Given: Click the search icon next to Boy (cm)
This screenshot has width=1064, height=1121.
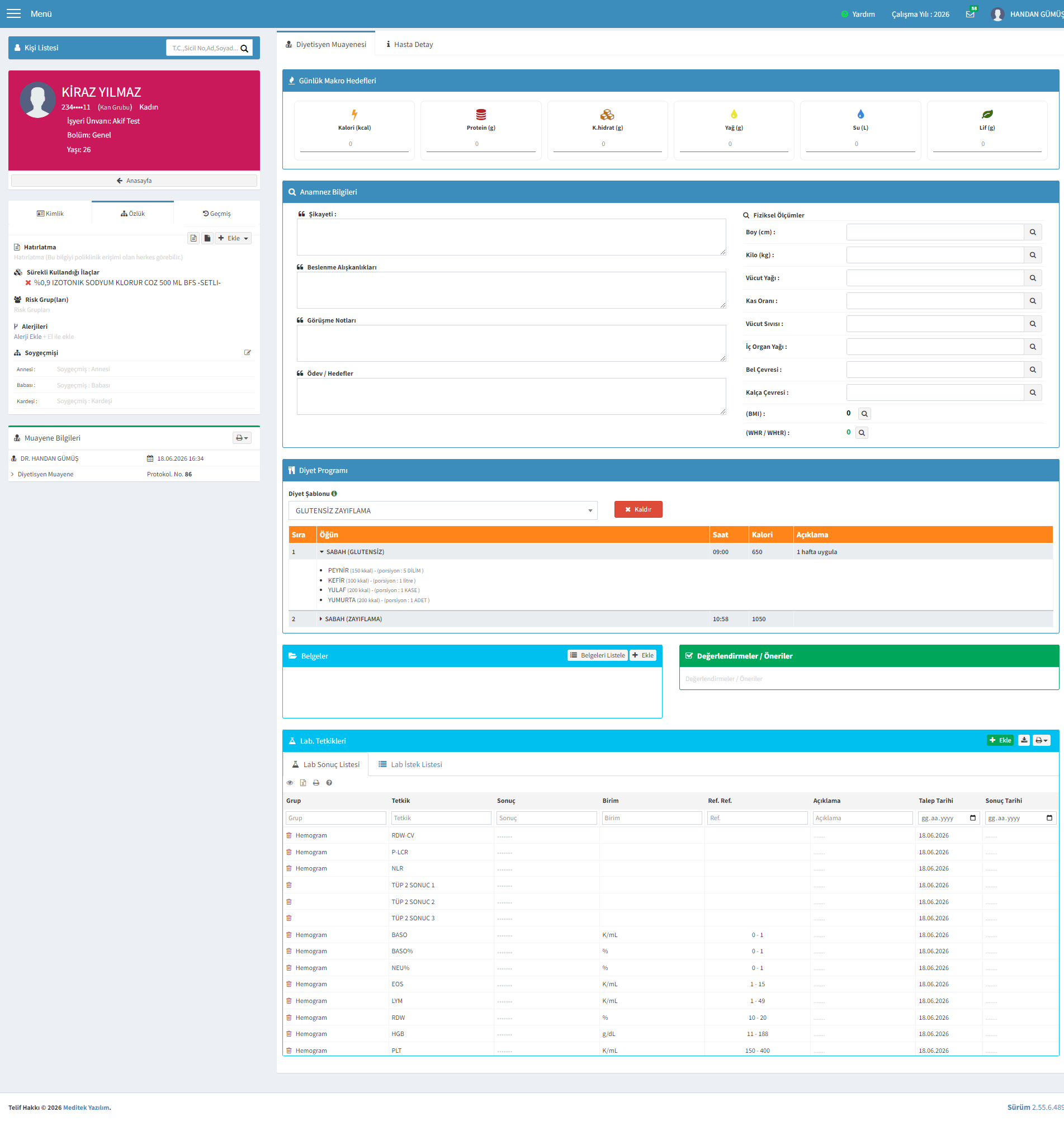Looking at the screenshot, I should point(1032,232).
